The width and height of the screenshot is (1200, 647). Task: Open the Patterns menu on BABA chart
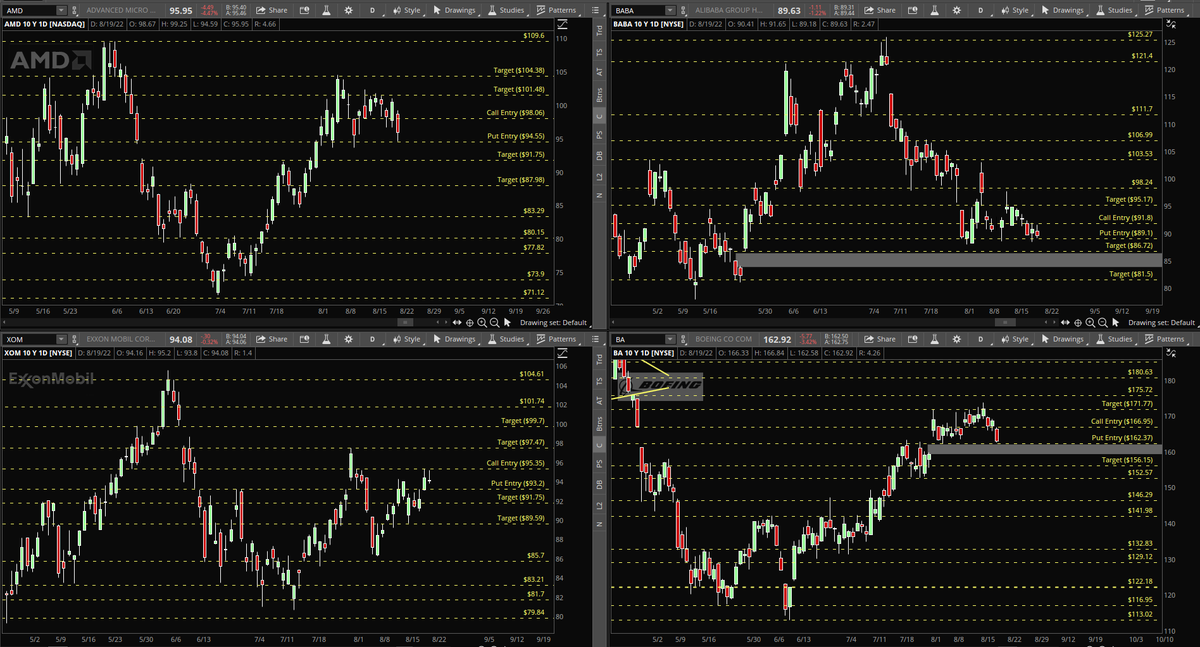tap(1166, 10)
